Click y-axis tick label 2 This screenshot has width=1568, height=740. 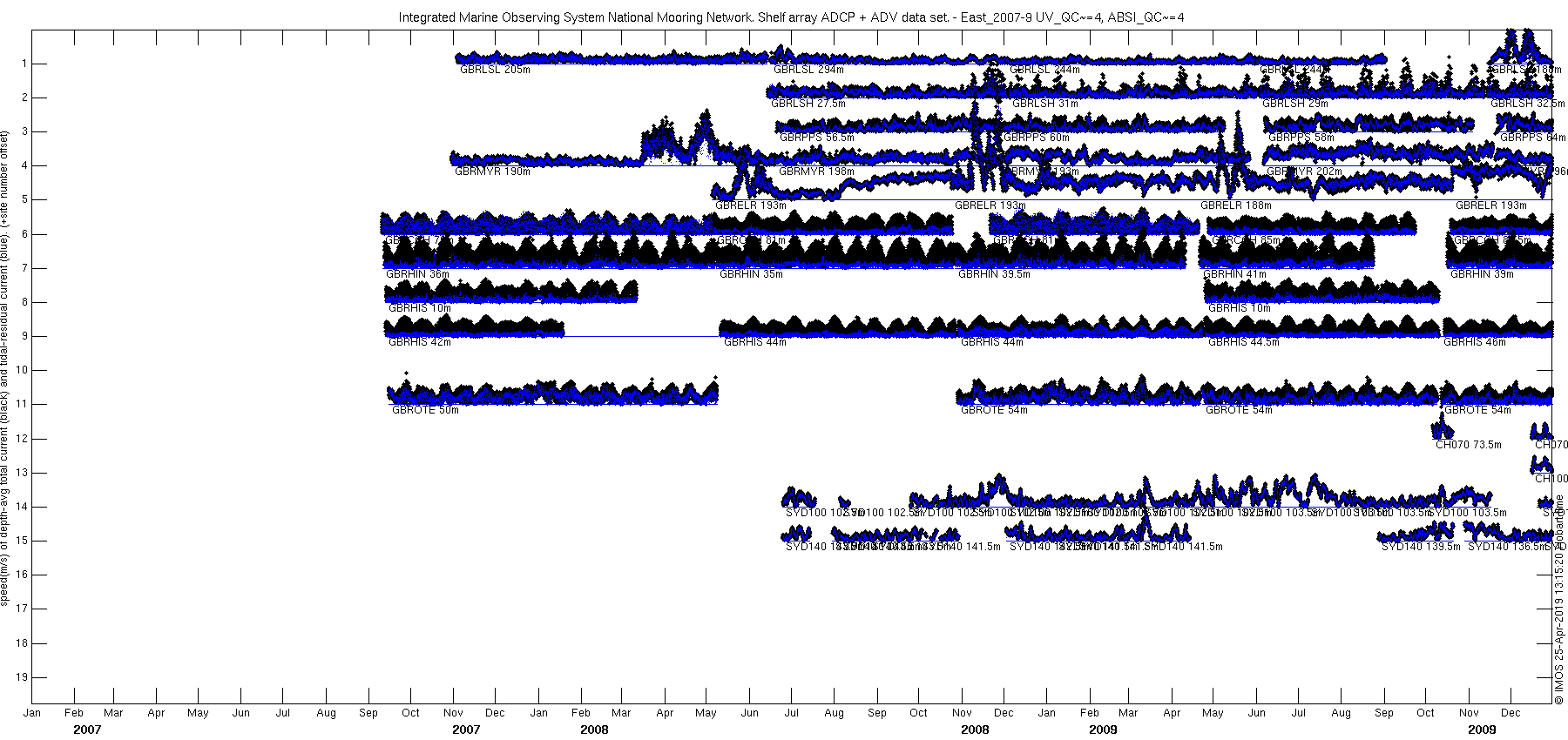point(25,98)
